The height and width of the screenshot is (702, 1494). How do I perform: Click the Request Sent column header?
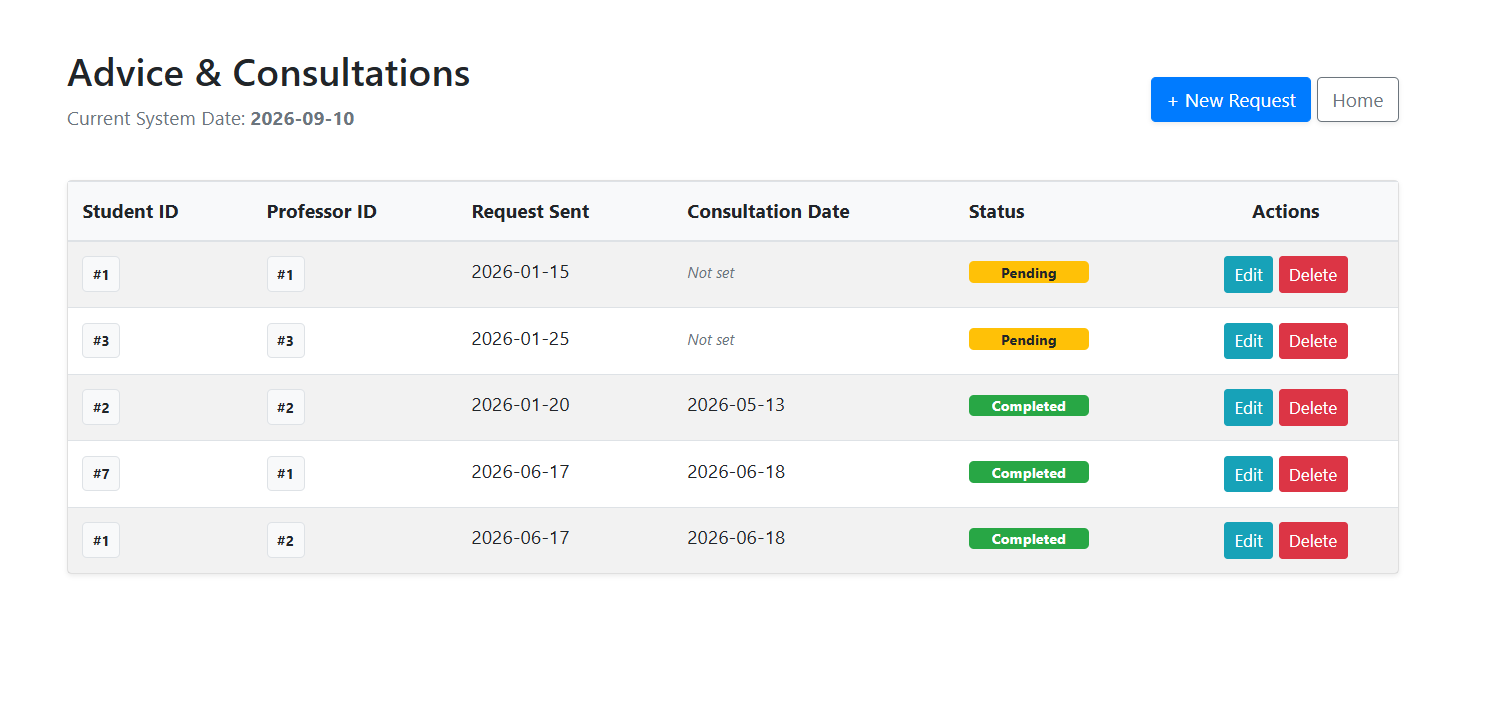(x=530, y=212)
